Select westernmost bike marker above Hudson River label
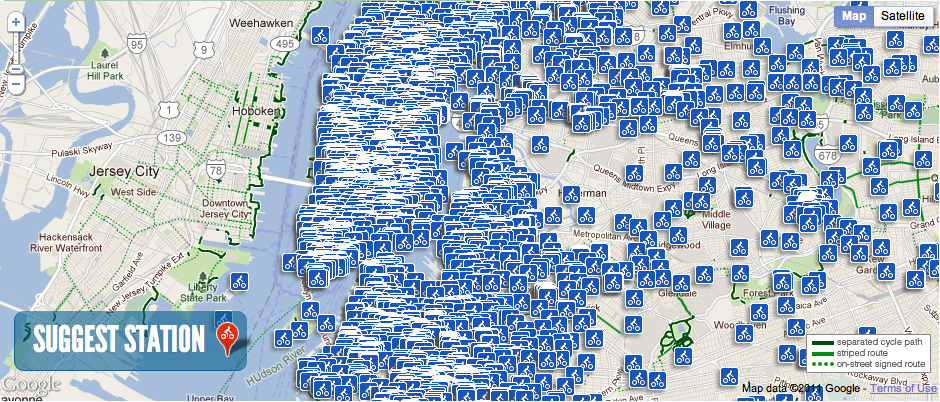940x402 pixels. tap(284, 337)
